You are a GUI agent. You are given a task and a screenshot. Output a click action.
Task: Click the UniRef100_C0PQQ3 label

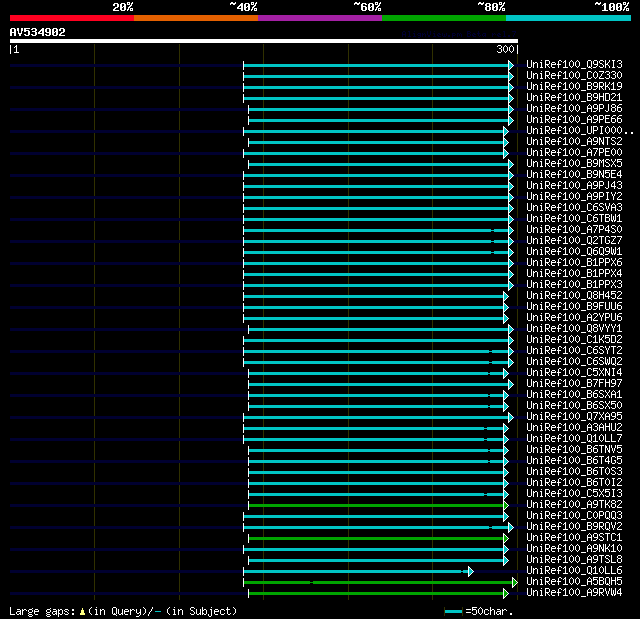click(574, 516)
